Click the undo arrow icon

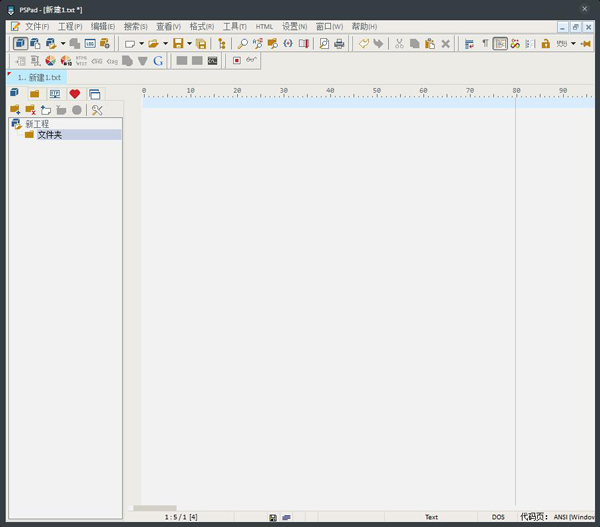364,43
